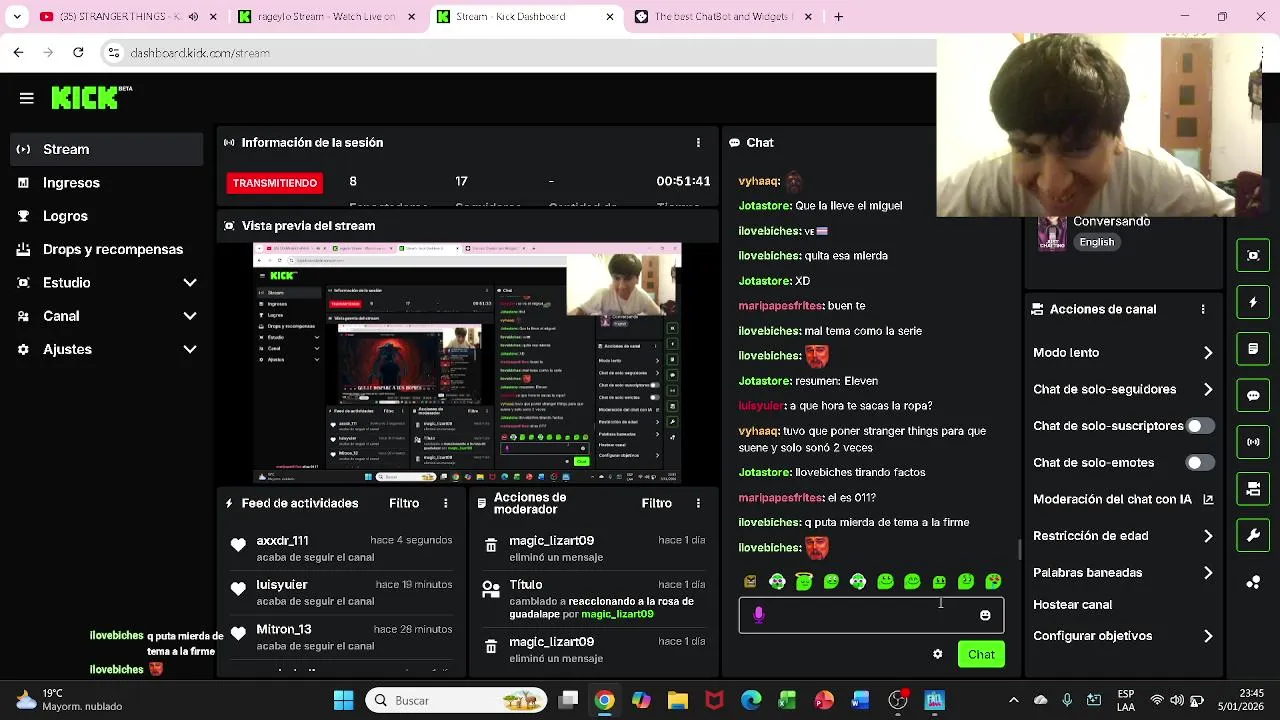Click the TRANSMITIENDO status badge
Image resolution: width=1280 pixels, height=720 pixels.
[x=275, y=183]
